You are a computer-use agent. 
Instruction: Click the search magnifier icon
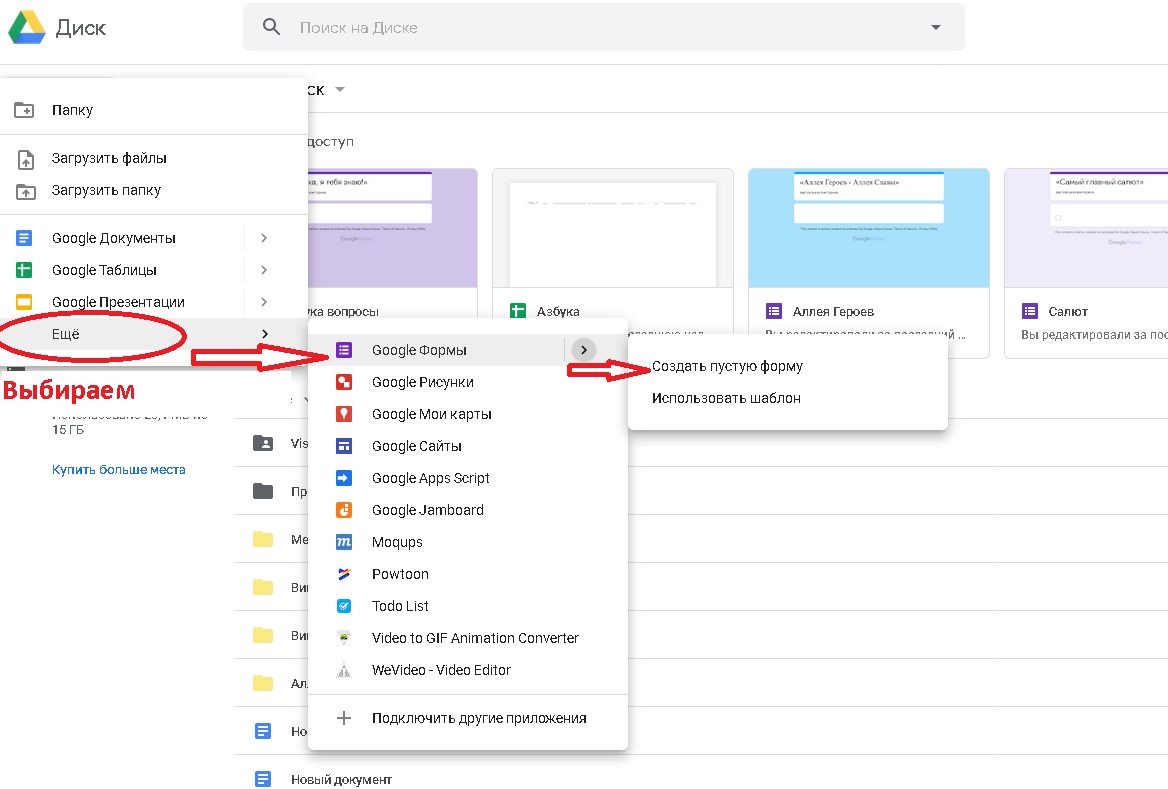point(271,28)
